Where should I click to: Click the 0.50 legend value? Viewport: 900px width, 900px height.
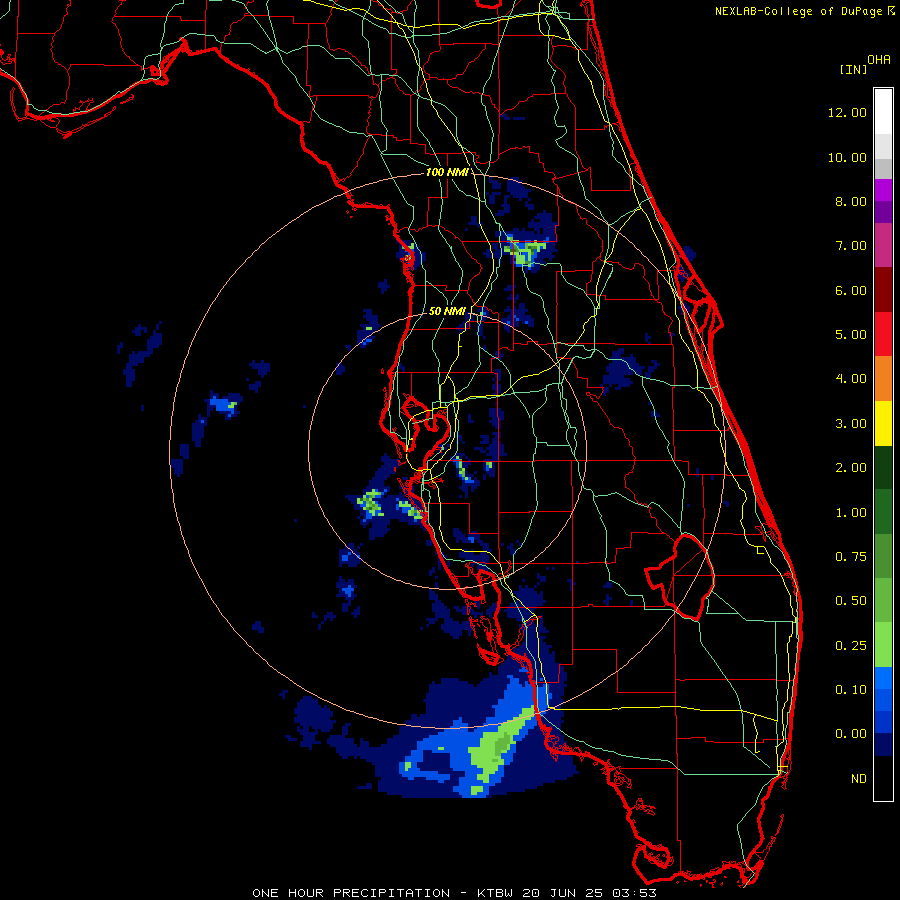coord(851,601)
